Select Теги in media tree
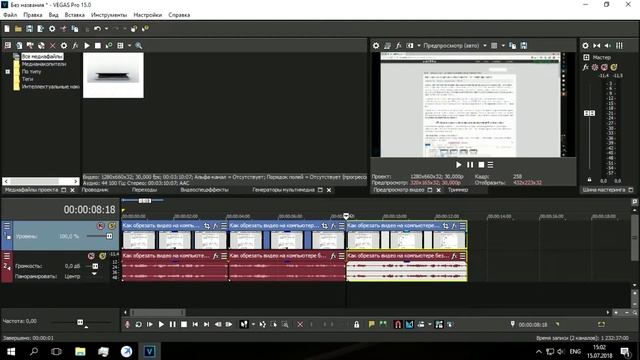Image resolution: width=640 pixels, height=360 pixels. 27,79
